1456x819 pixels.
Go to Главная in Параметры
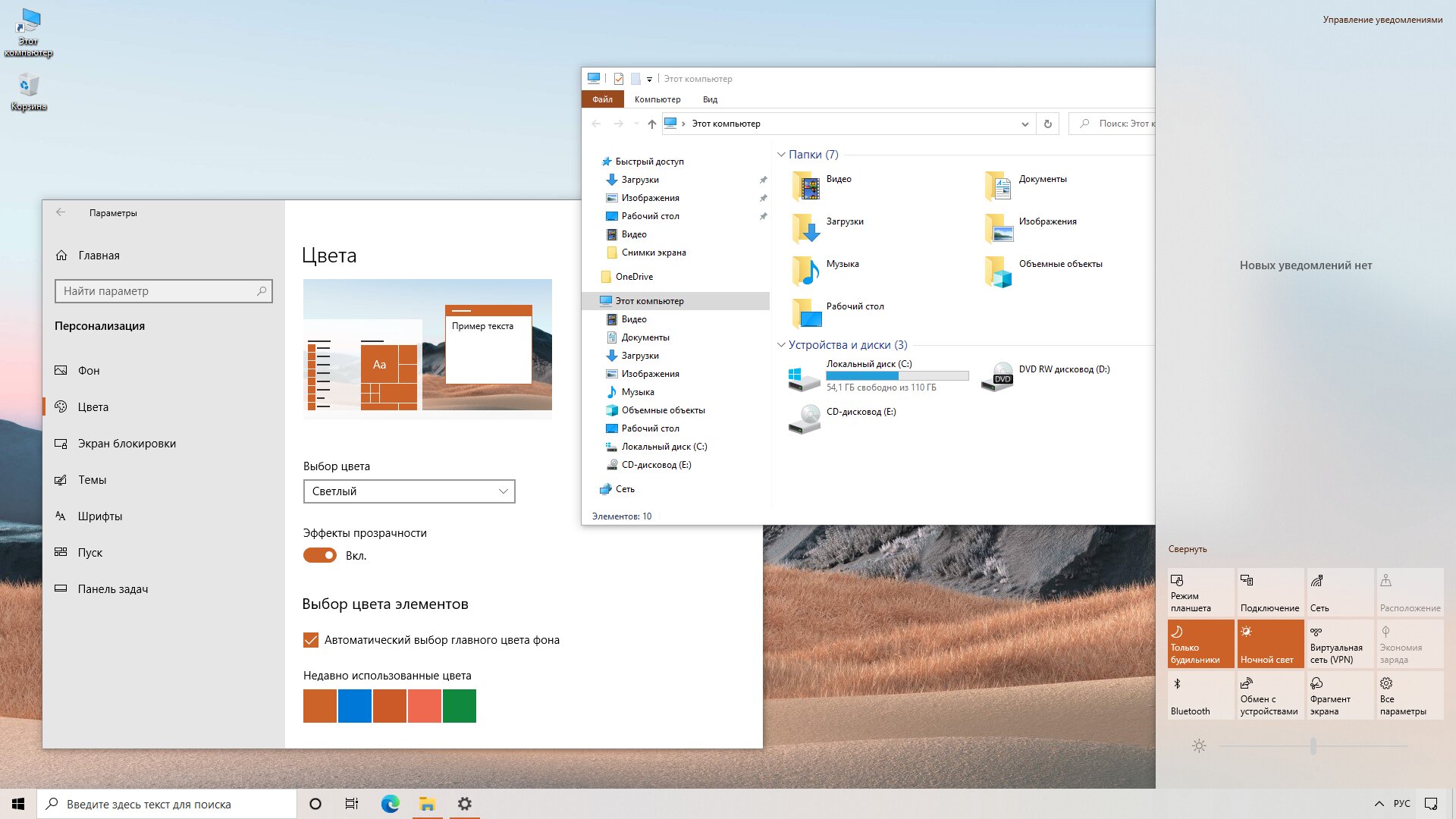point(164,256)
